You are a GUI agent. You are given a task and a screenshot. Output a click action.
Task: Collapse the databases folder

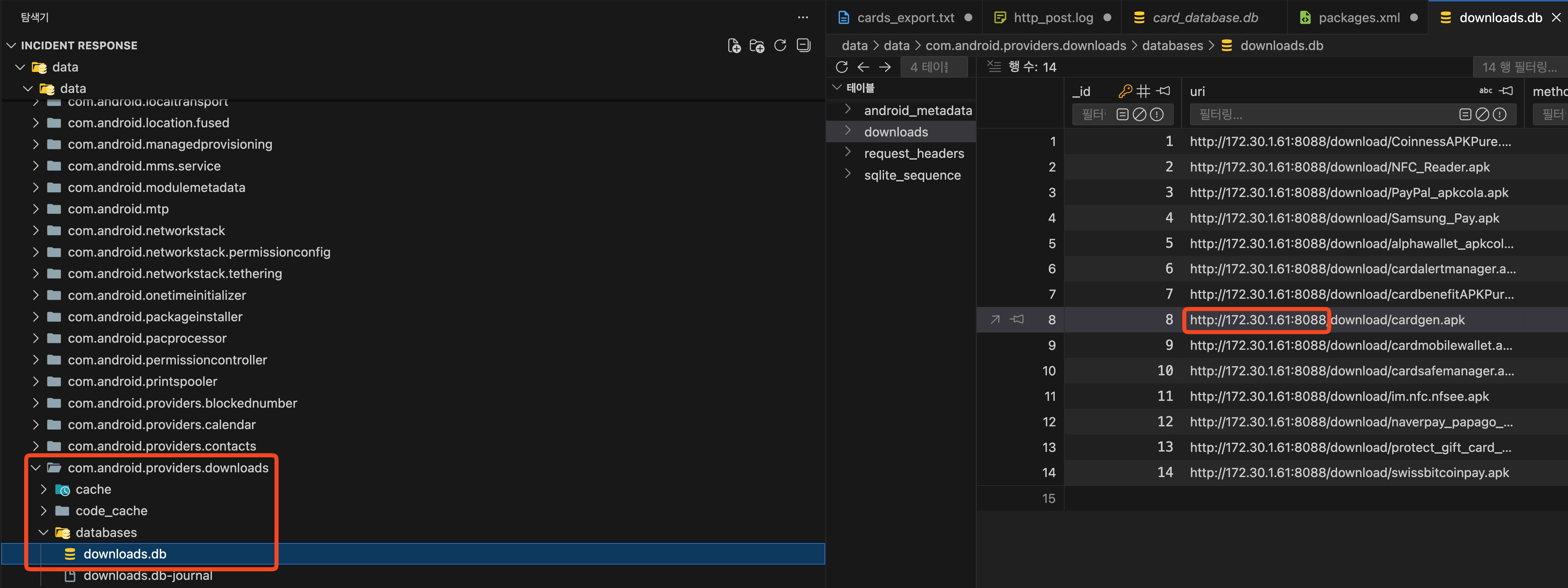(44, 533)
